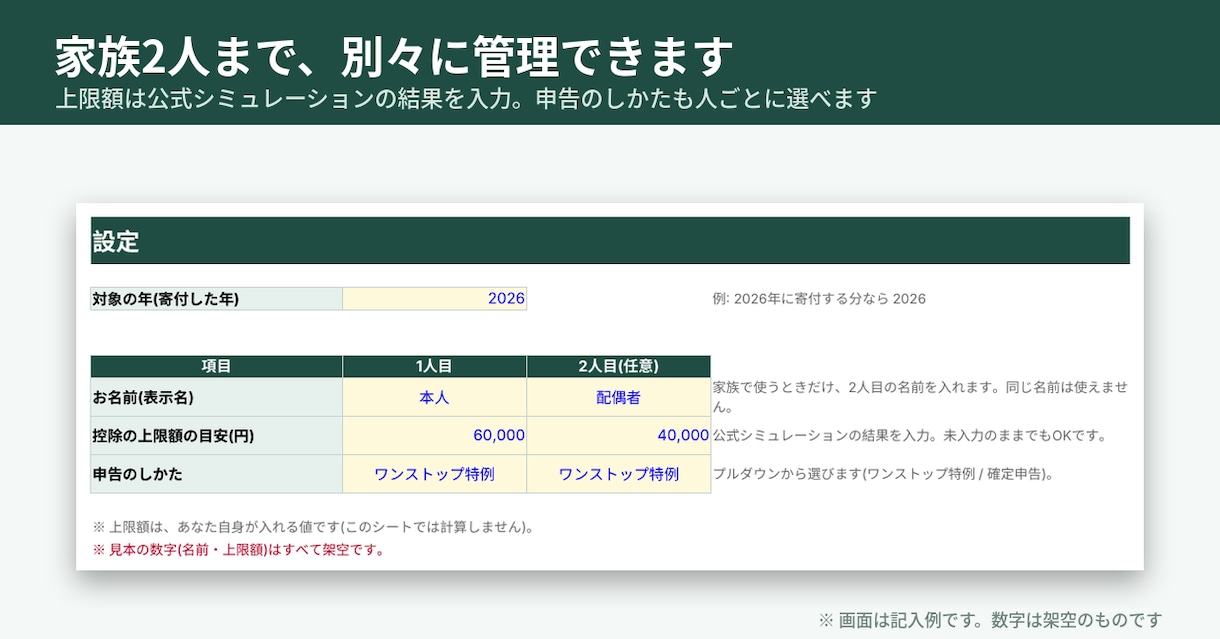The image size is (1220, 639).
Task: Open 1人目 ワンストップ特例 dropdown cell
Action: point(434,474)
